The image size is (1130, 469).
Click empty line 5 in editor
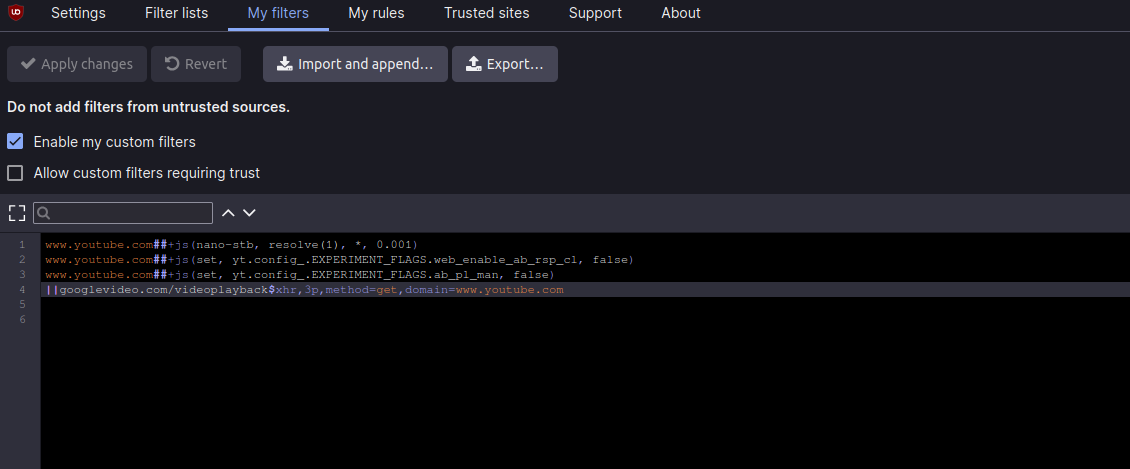click(585, 305)
